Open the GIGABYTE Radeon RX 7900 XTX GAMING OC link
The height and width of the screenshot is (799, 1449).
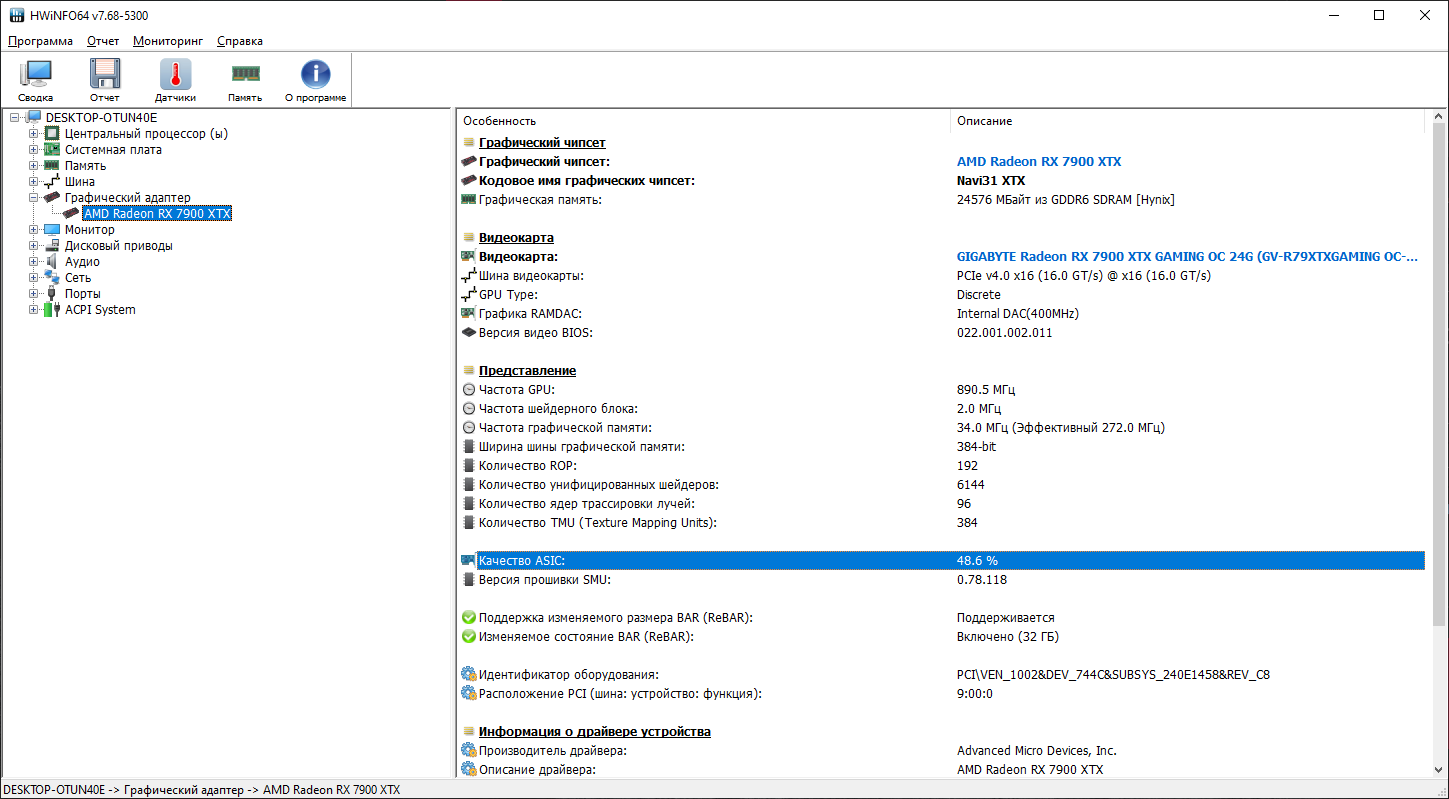pos(1187,257)
